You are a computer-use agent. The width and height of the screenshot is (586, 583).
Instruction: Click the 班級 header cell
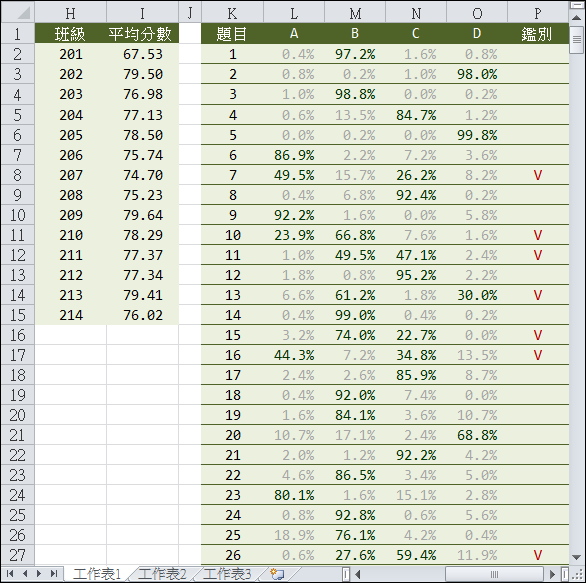71,34
